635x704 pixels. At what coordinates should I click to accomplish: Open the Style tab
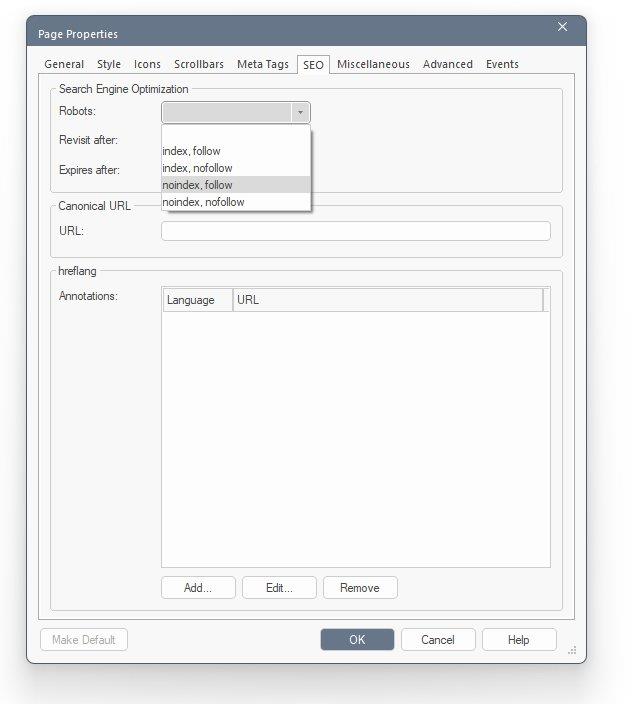(109, 64)
